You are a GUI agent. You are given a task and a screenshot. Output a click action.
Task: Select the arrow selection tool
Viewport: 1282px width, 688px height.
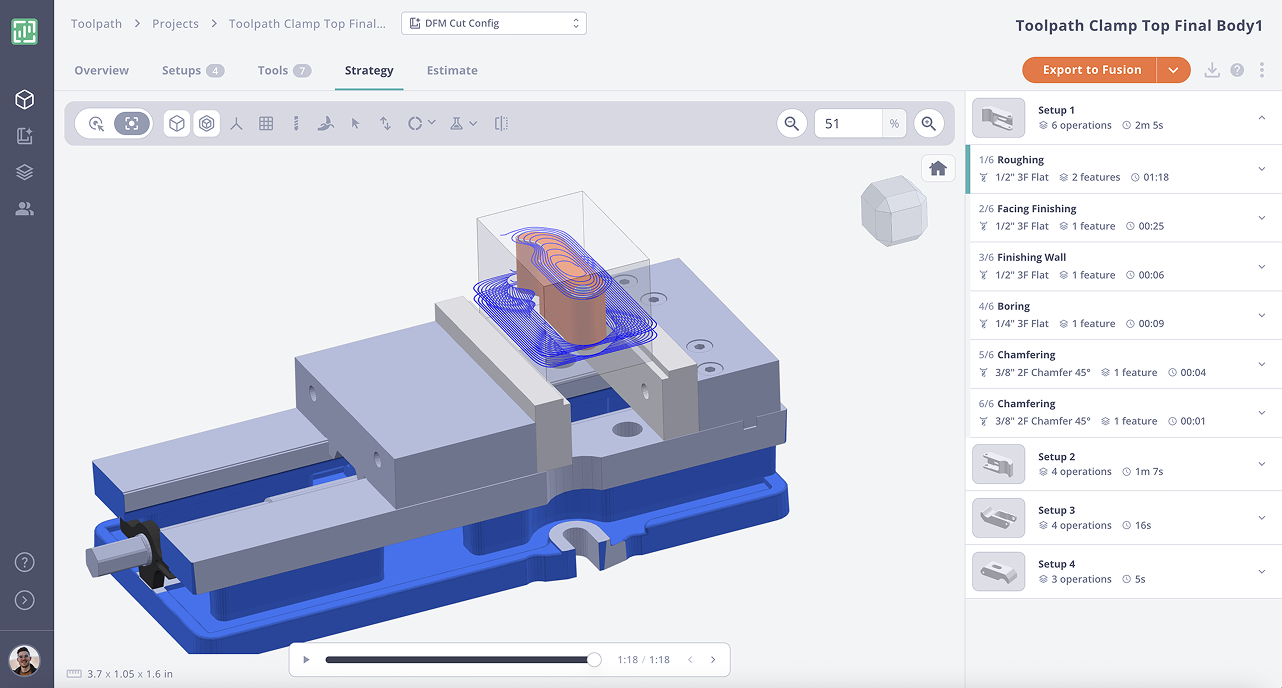[x=356, y=123]
